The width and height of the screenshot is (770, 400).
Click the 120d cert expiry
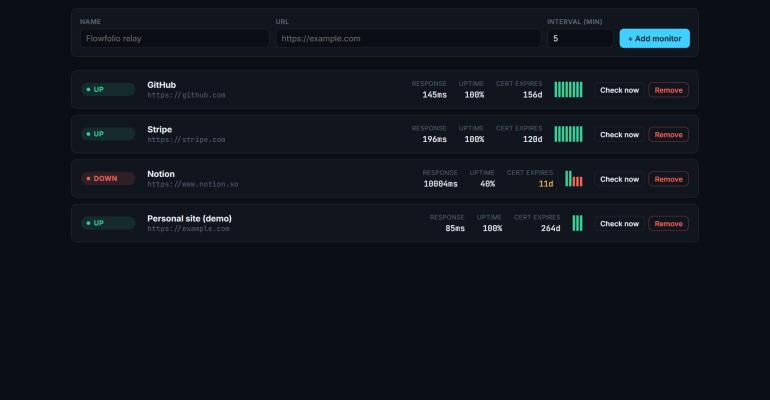(532, 139)
